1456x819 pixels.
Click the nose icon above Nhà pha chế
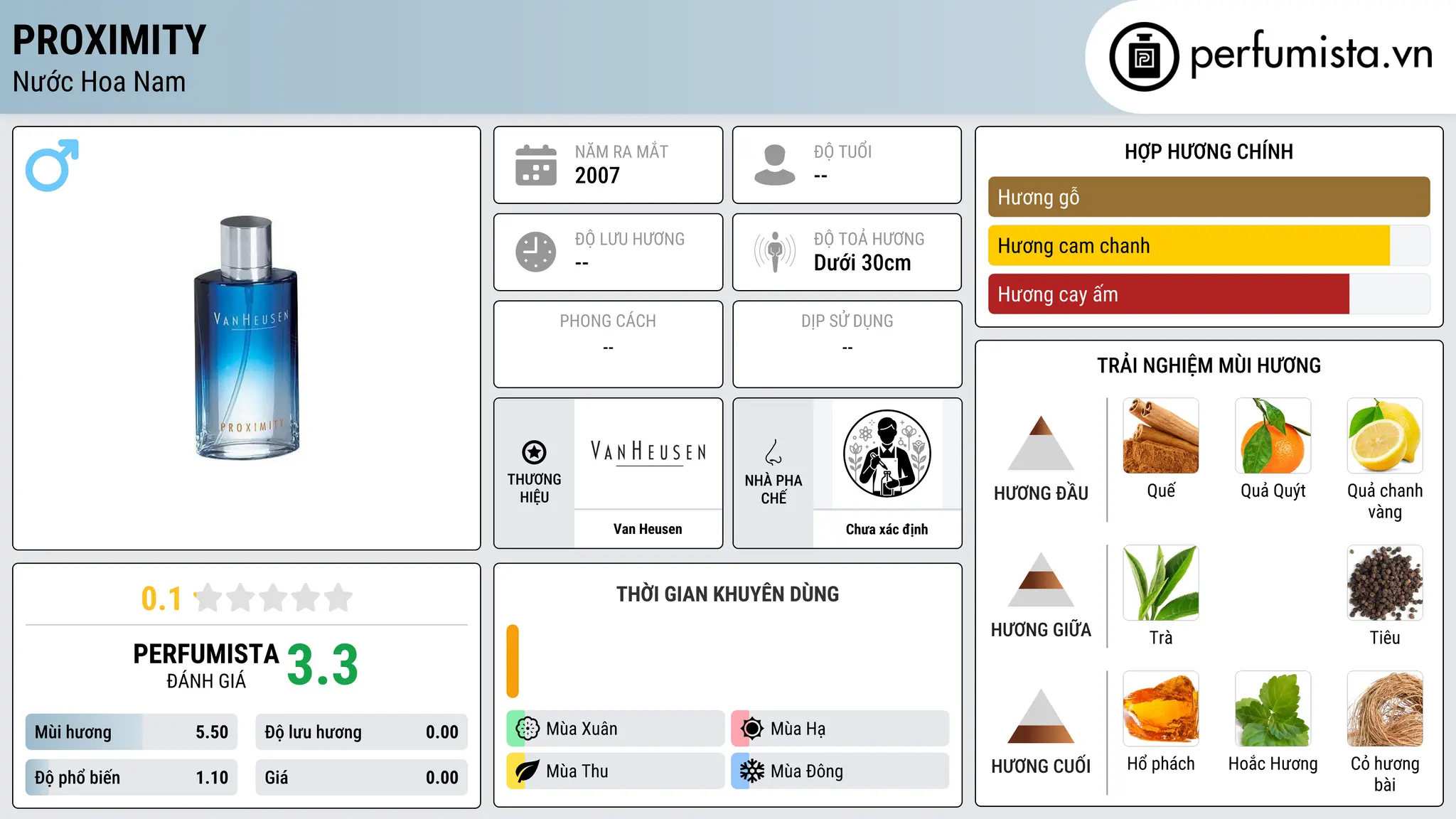tap(773, 452)
